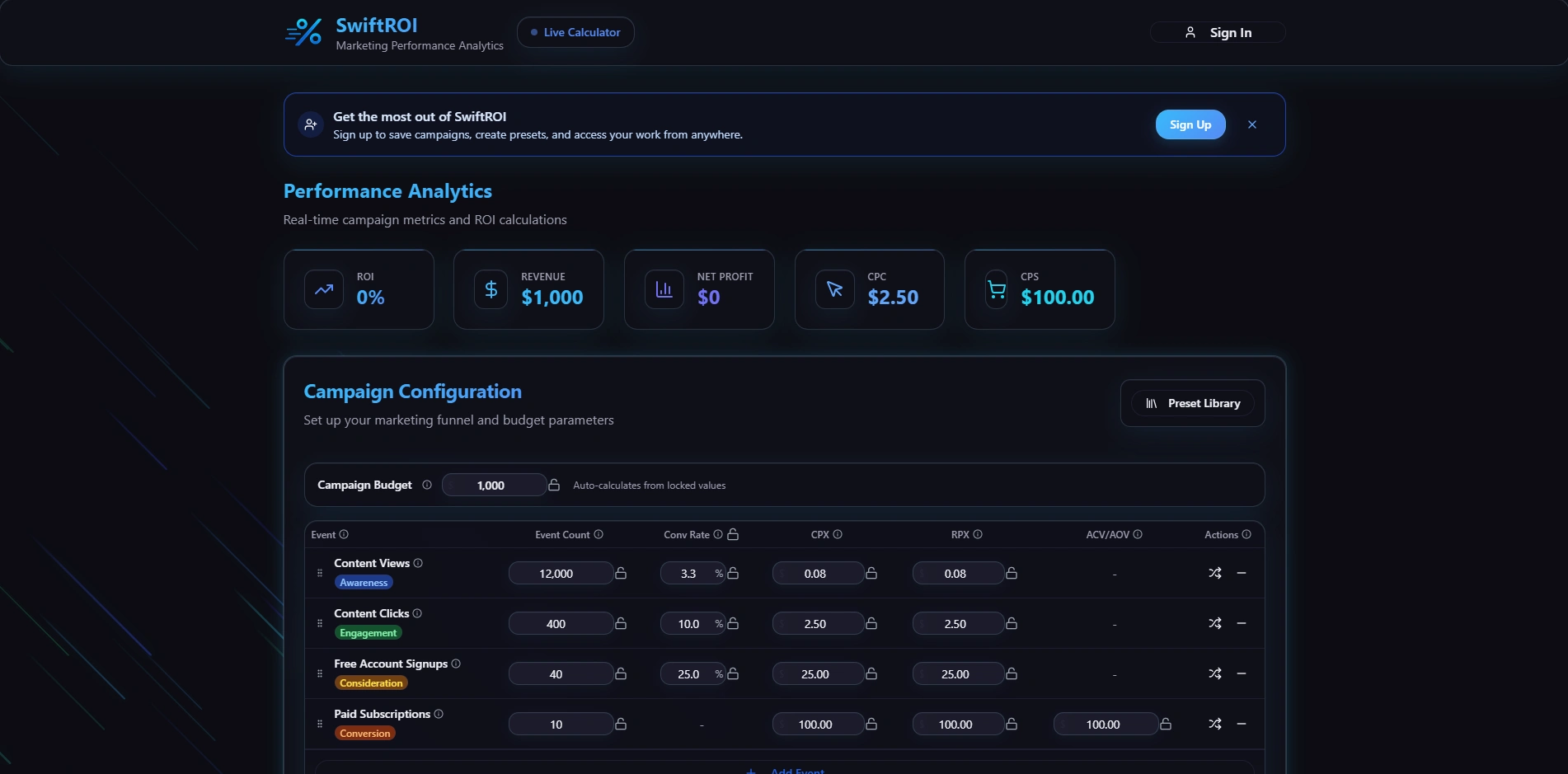Edit Content Clicks event count 400
This screenshot has width=1568, height=774.
pyautogui.click(x=561, y=623)
